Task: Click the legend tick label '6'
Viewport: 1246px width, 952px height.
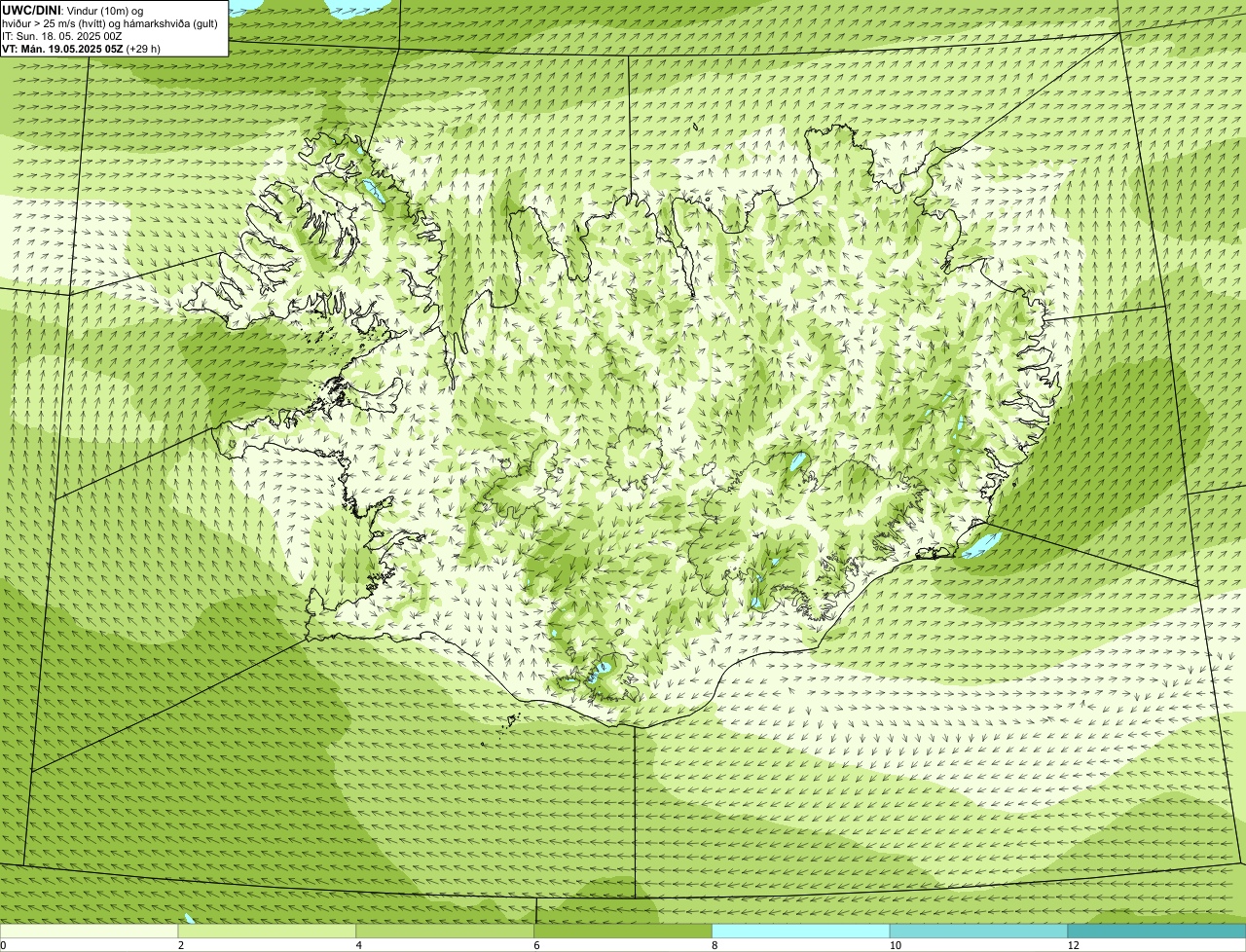Action: click(536, 945)
